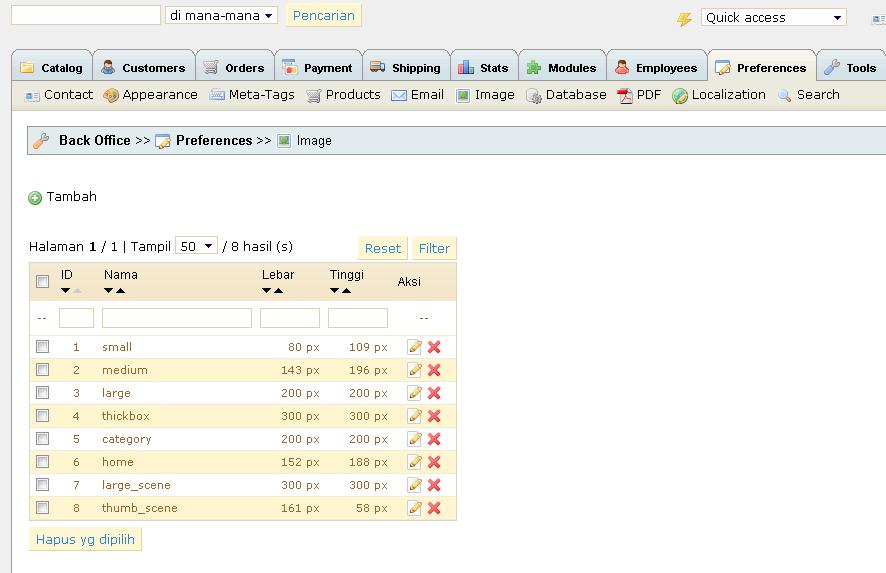Click the Reset filter button
The height and width of the screenshot is (573, 886).
pyautogui.click(x=383, y=248)
